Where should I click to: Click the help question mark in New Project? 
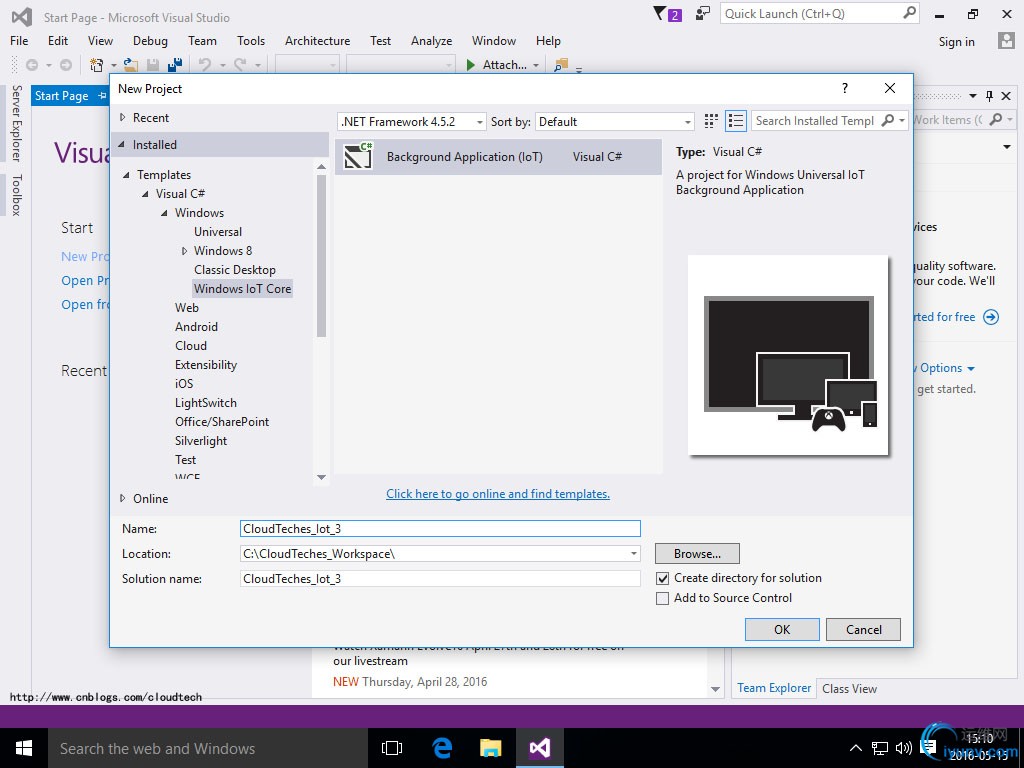pyautogui.click(x=845, y=89)
